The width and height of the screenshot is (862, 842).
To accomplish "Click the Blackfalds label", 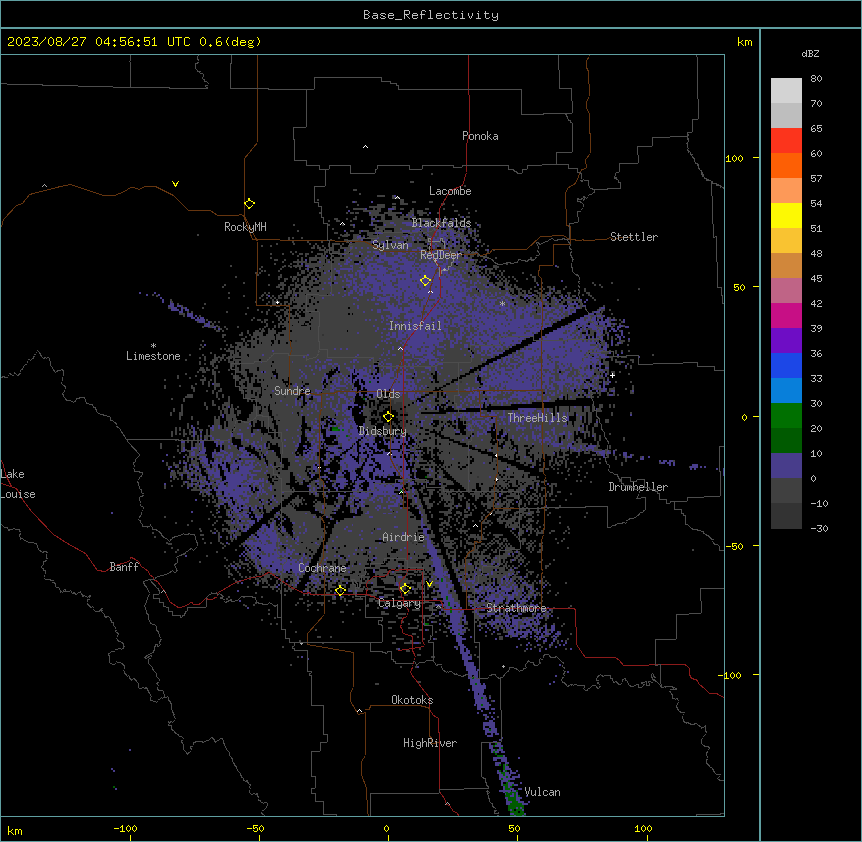I will tap(441, 223).
